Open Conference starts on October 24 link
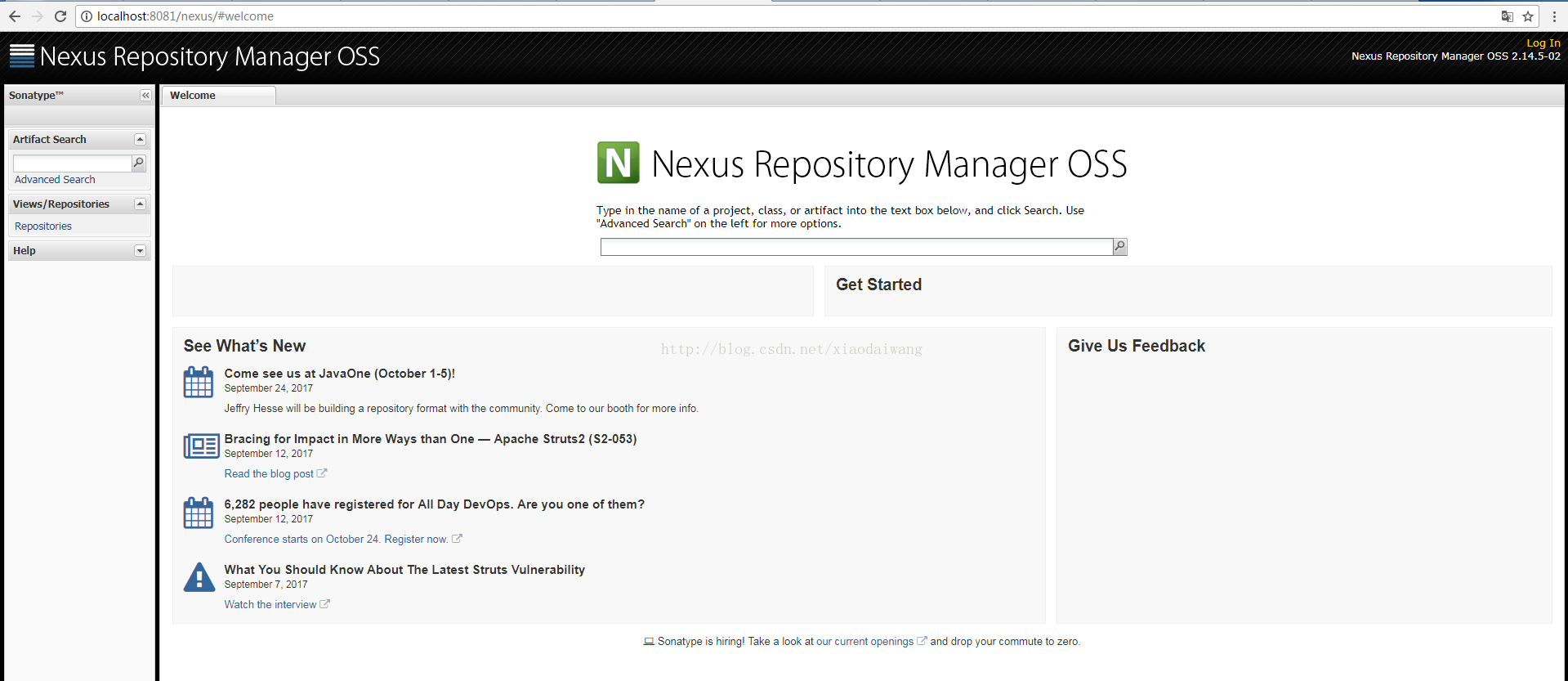This screenshot has width=1568, height=681. pyautogui.click(x=336, y=540)
